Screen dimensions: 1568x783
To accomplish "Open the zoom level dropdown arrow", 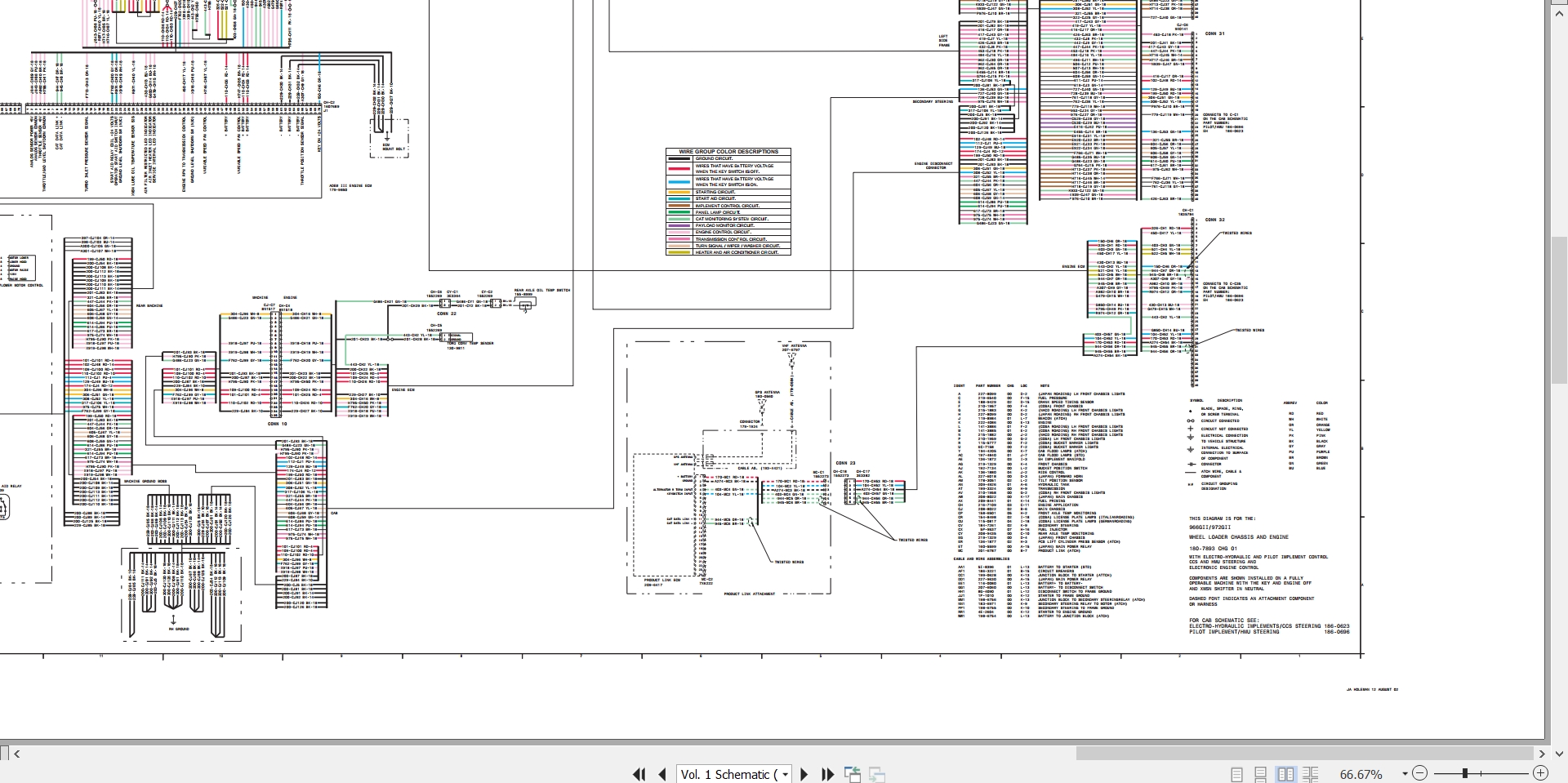I will pyautogui.click(x=1405, y=774).
